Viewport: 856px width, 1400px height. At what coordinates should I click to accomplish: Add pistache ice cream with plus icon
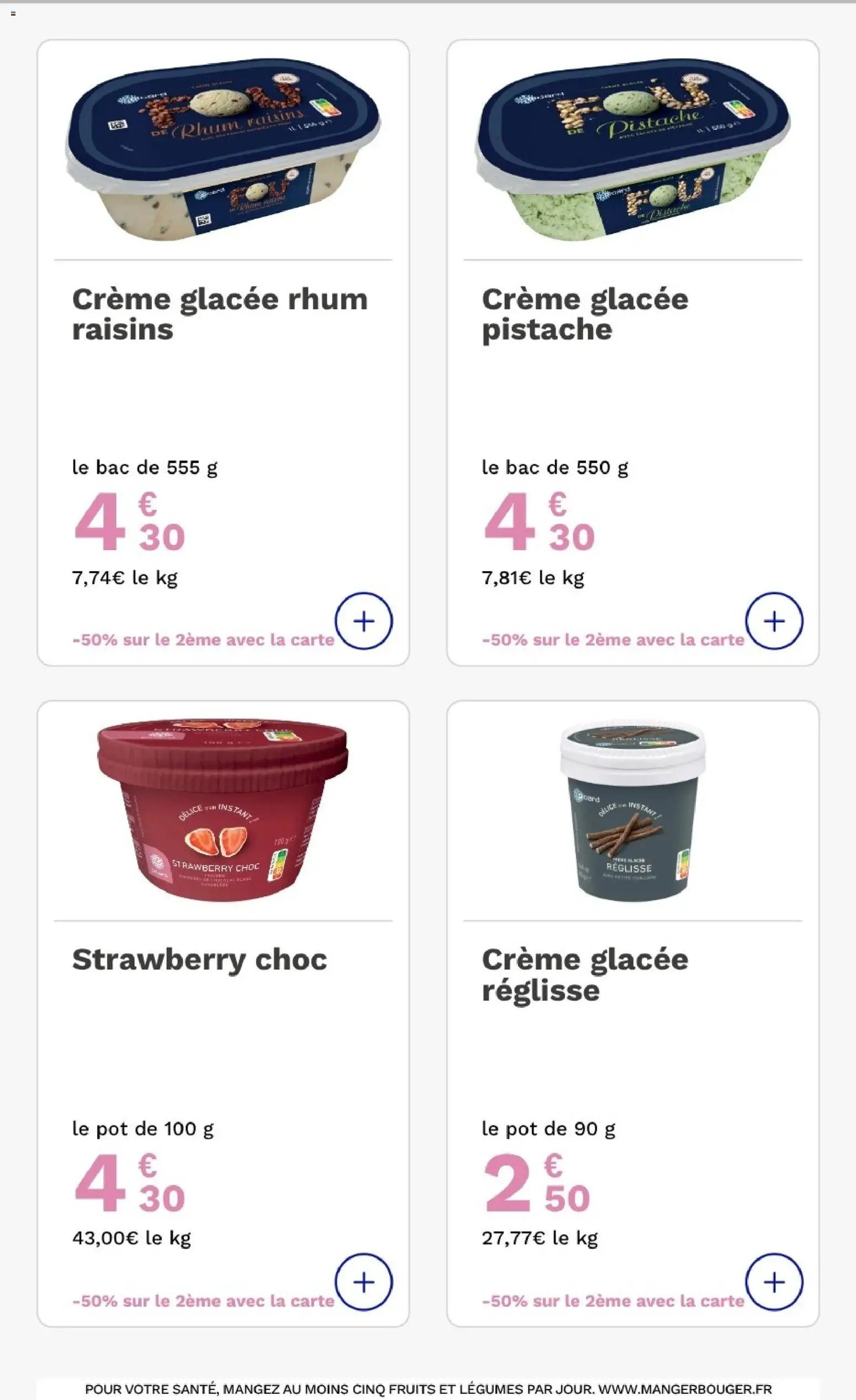tap(774, 621)
